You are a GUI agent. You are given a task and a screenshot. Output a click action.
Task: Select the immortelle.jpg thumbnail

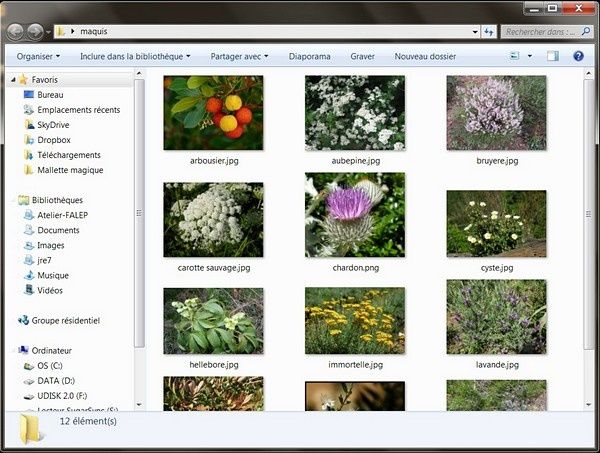click(355, 321)
